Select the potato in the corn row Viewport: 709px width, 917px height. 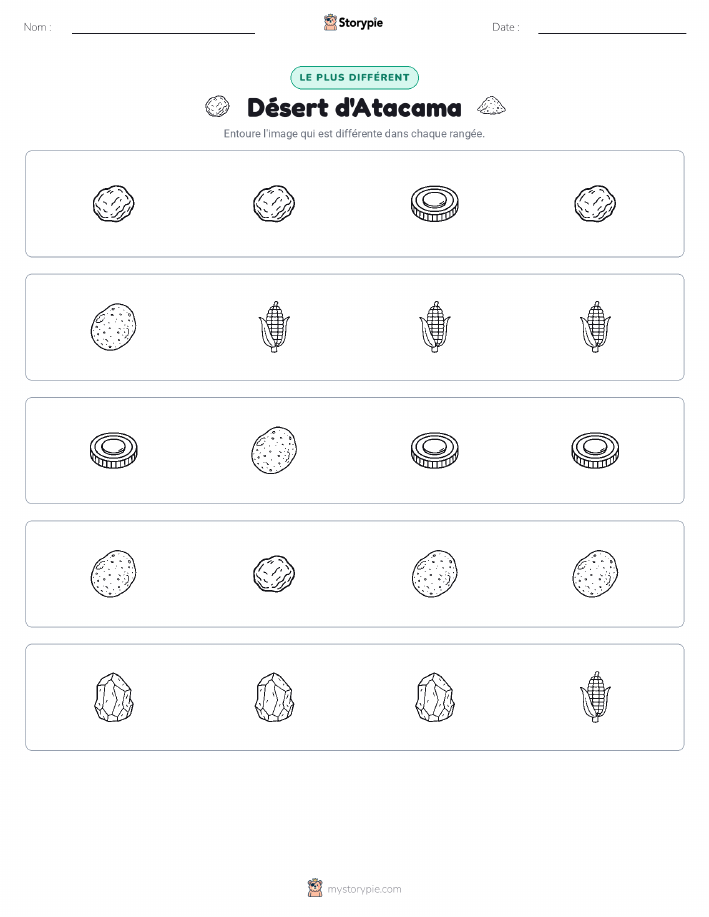click(x=113, y=327)
